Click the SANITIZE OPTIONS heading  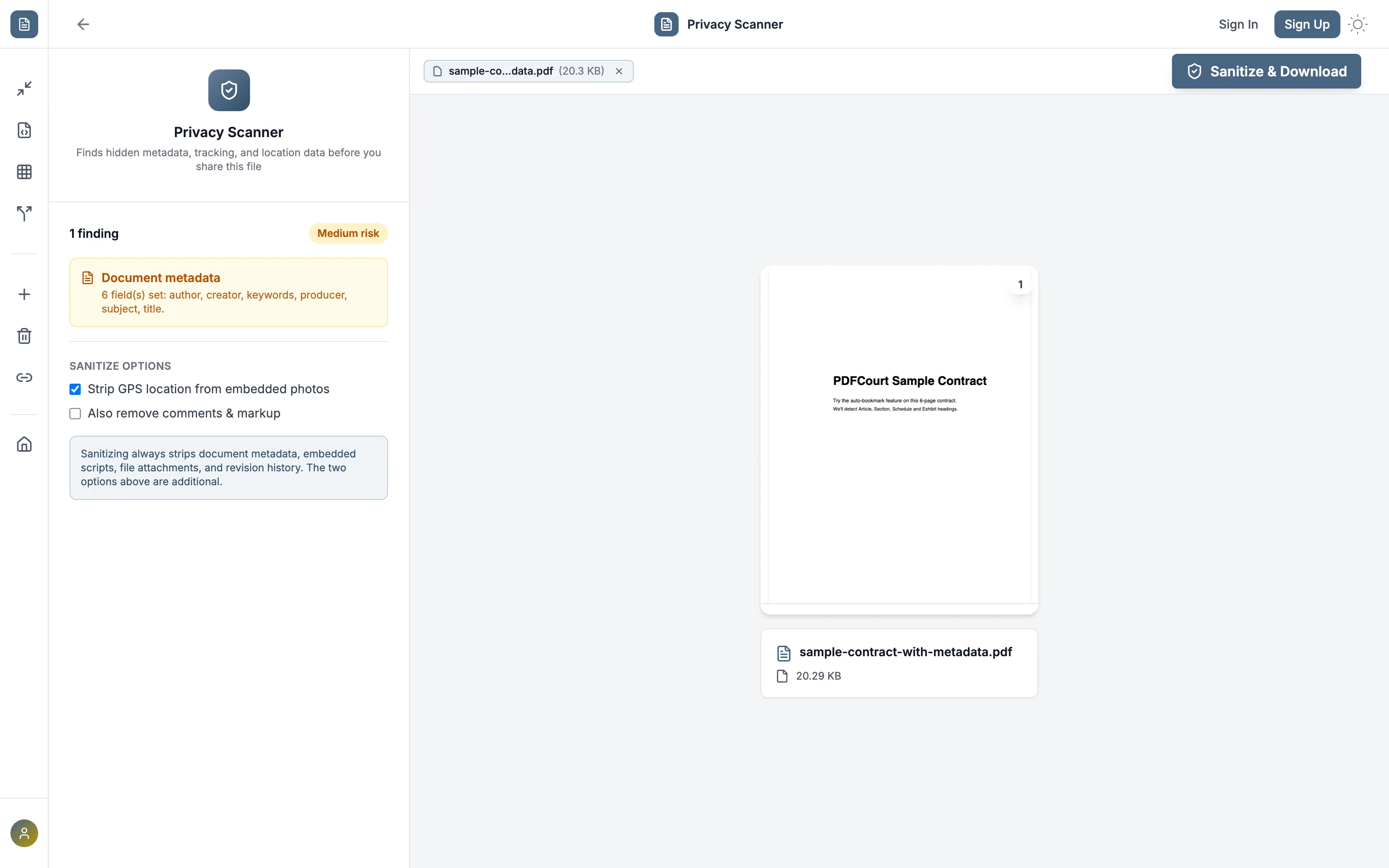120,366
